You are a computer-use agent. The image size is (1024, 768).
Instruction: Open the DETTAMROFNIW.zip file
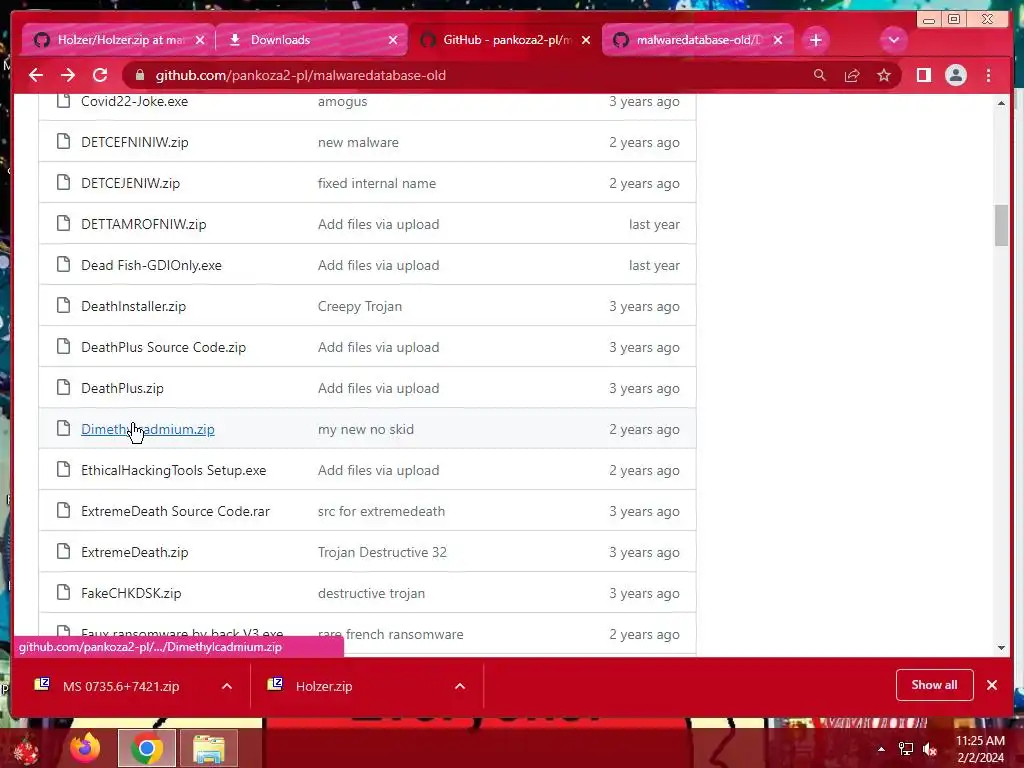[144, 225]
